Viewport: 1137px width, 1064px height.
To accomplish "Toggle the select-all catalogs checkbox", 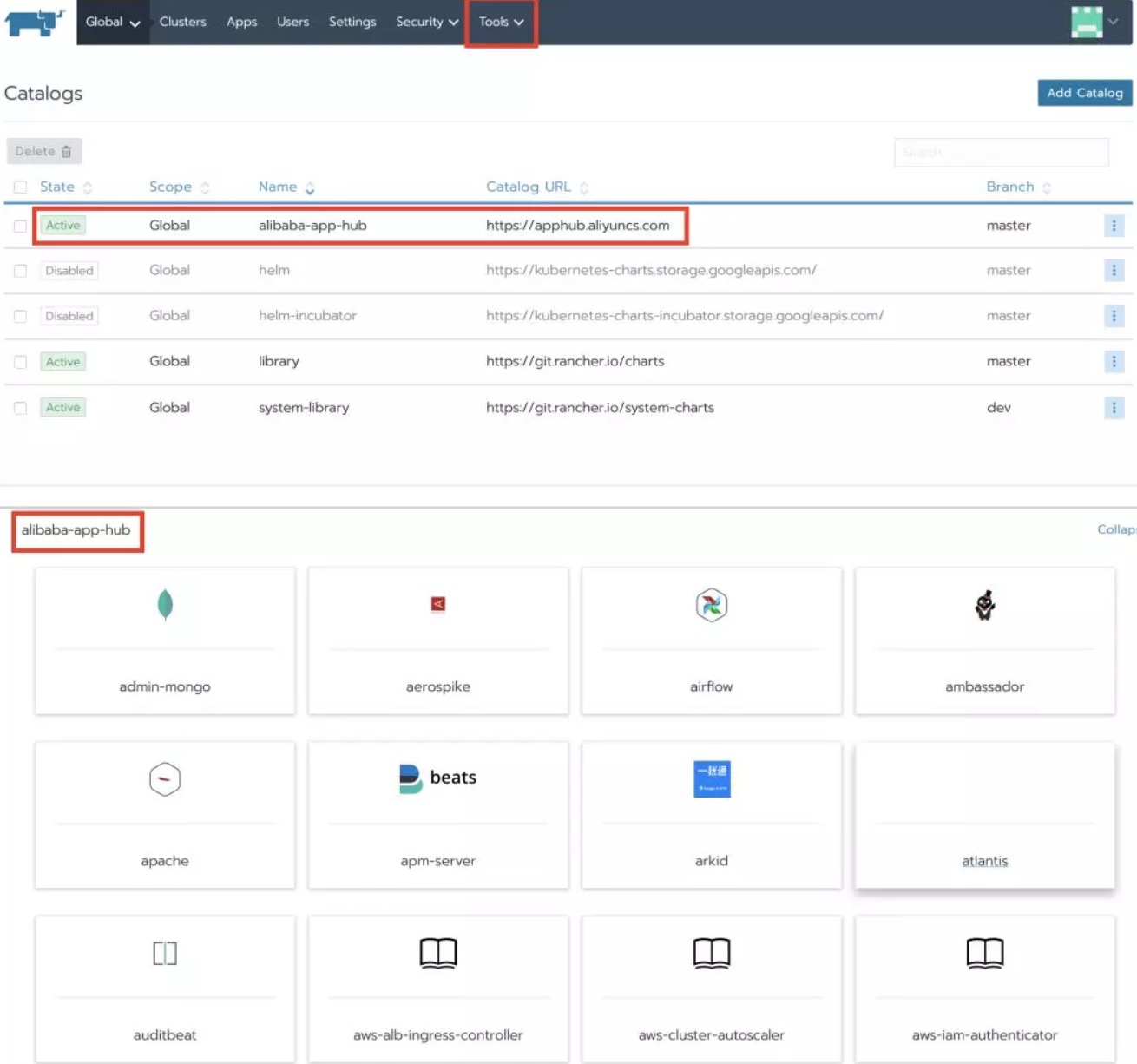I will (20, 187).
